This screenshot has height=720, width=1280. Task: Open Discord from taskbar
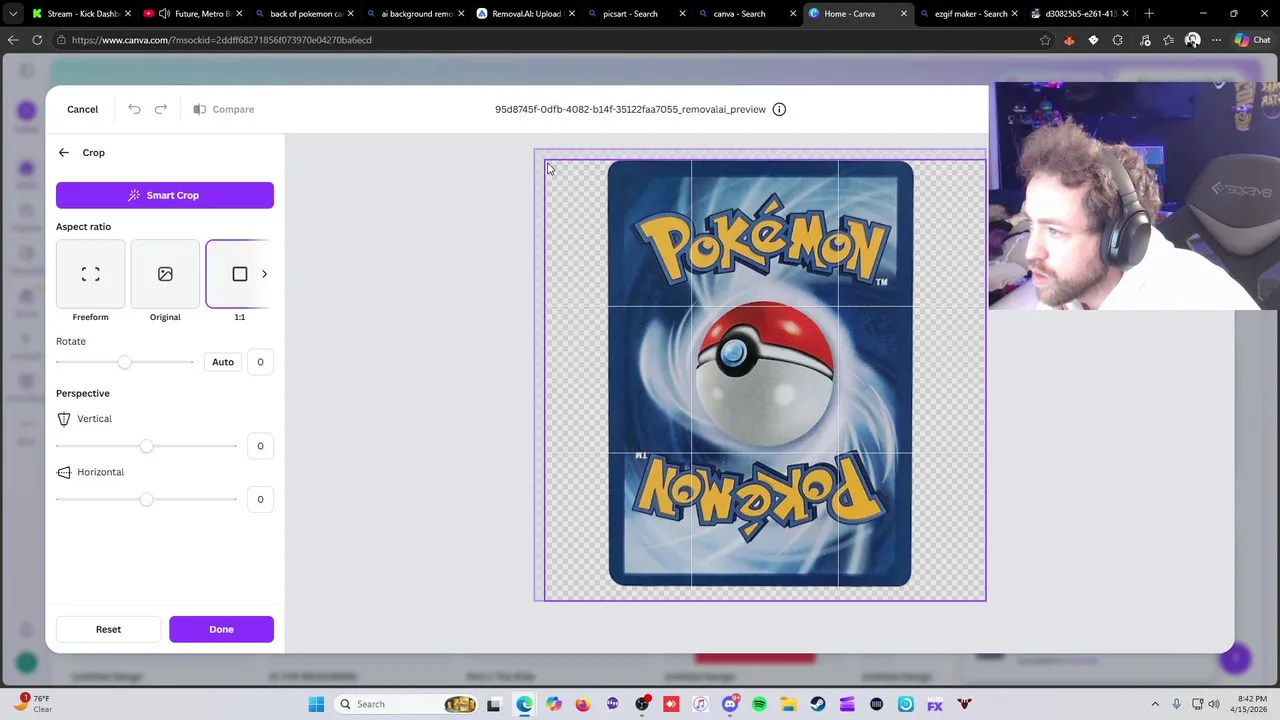pos(730,704)
